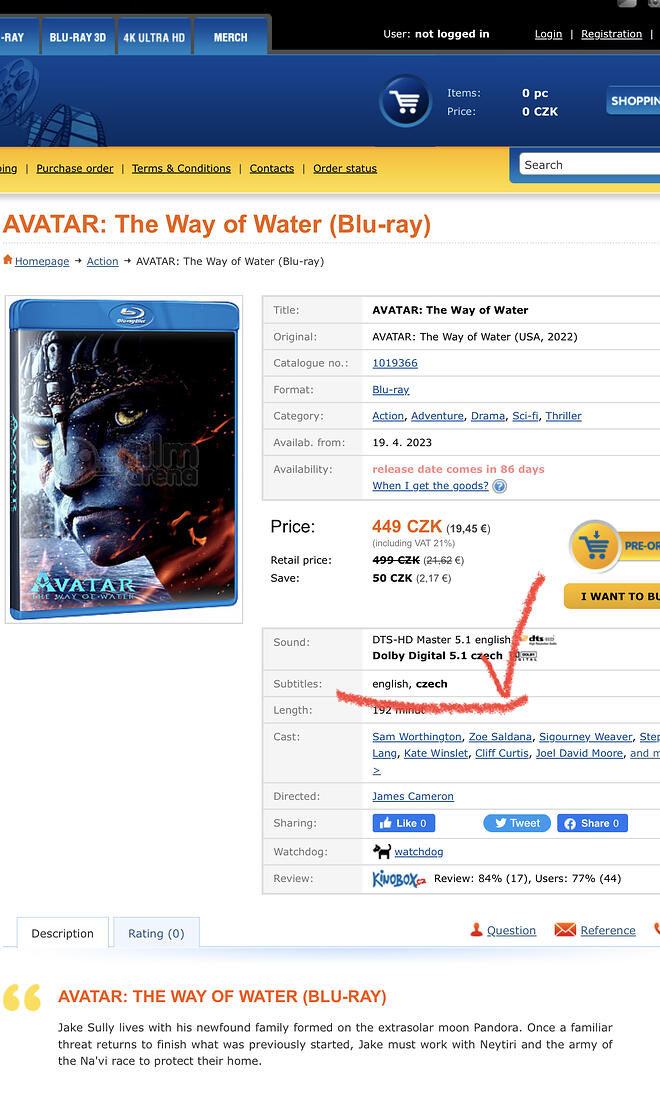Click the Terms & Conditions link
Viewport: 660px width, 1110px height.
coord(181,168)
